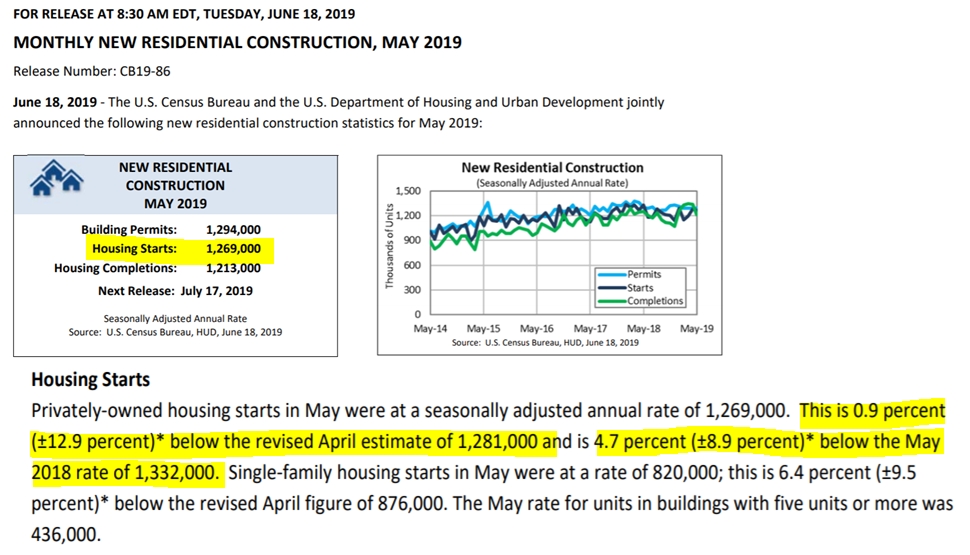Image resolution: width=970 pixels, height=555 pixels.
Task: Click the Starts legend entry in chart
Action: pyautogui.click(x=641, y=287)
